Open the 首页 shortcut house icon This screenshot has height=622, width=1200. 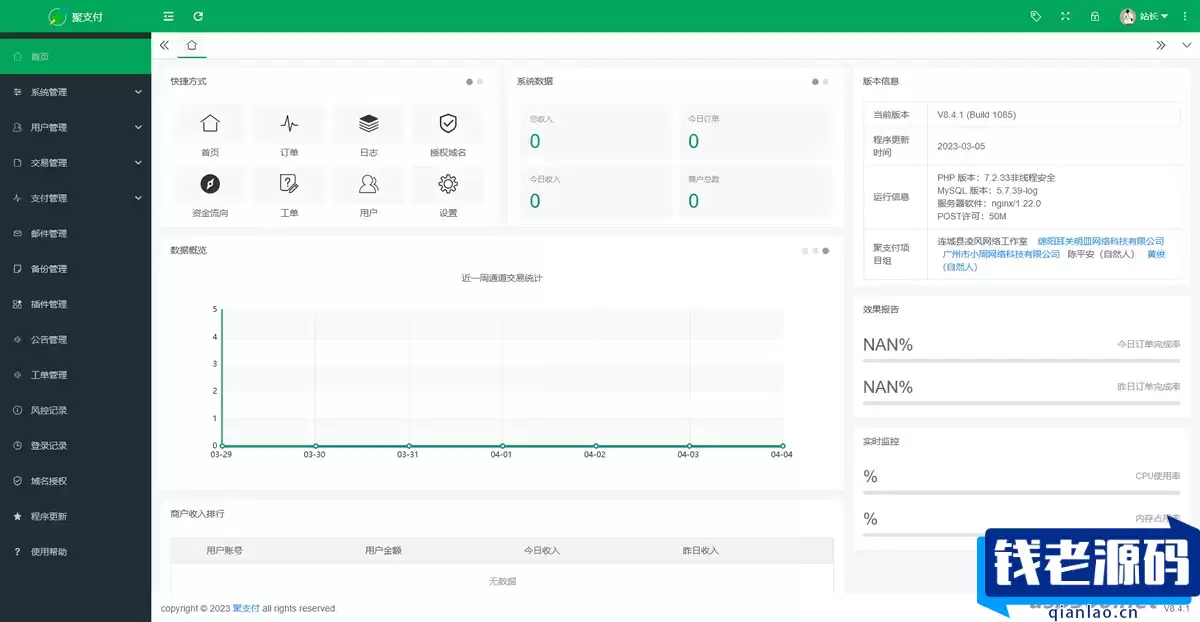pos(210,124)
